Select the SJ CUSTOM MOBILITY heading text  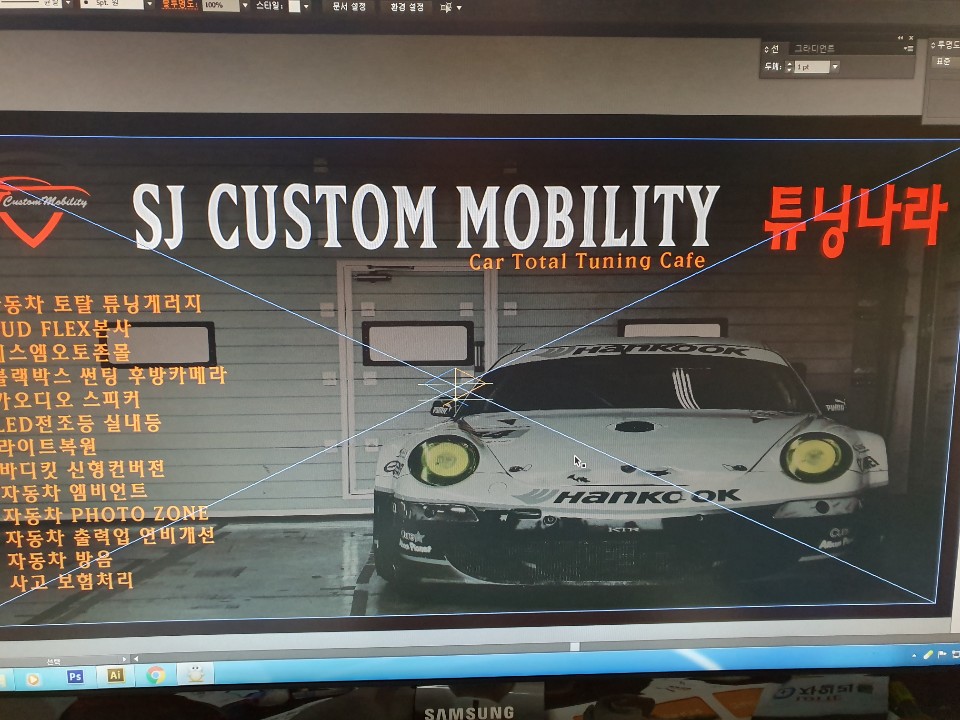click(x=426, y=217)
